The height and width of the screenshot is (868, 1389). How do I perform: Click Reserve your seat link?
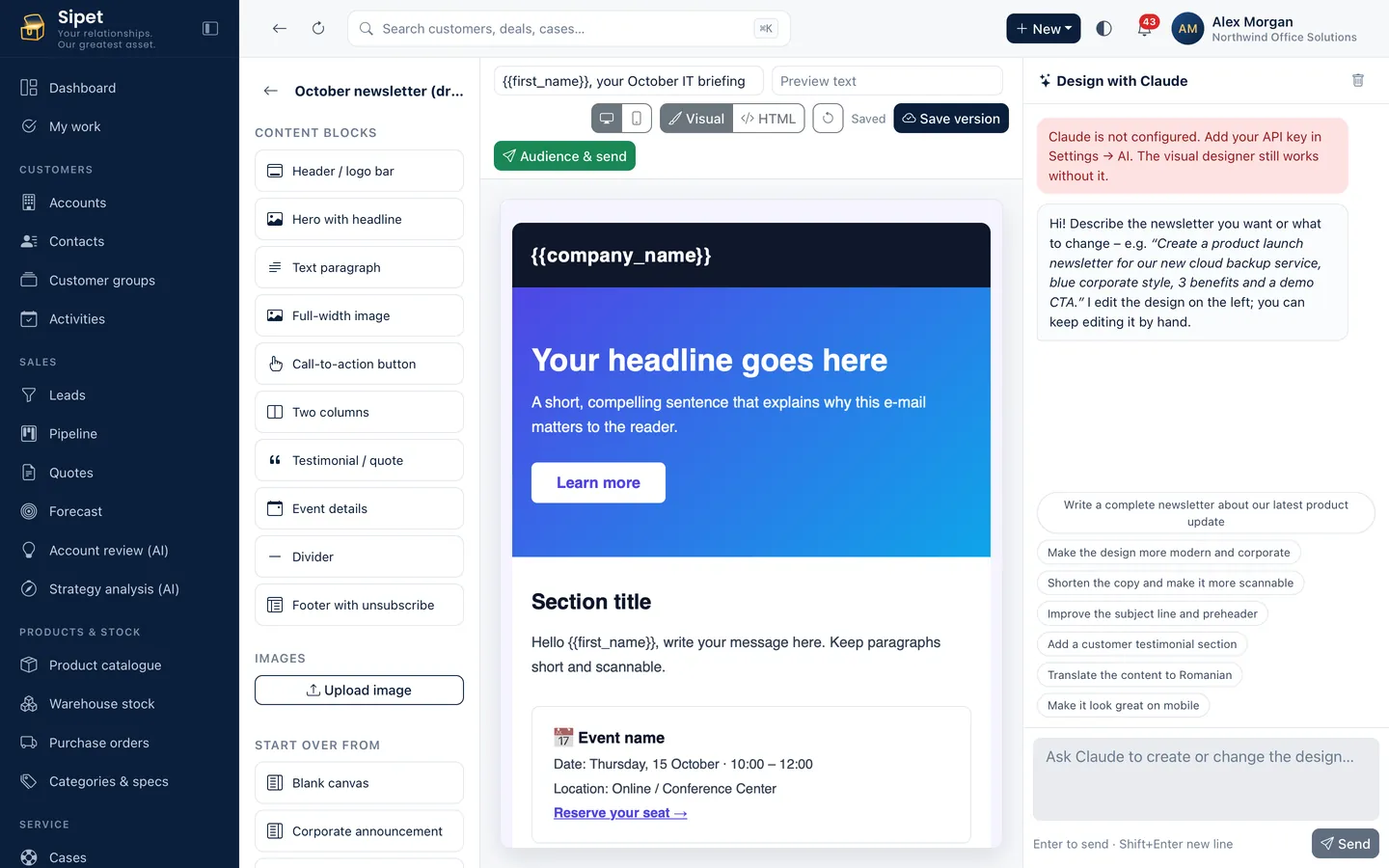click(x=620, y=813)
